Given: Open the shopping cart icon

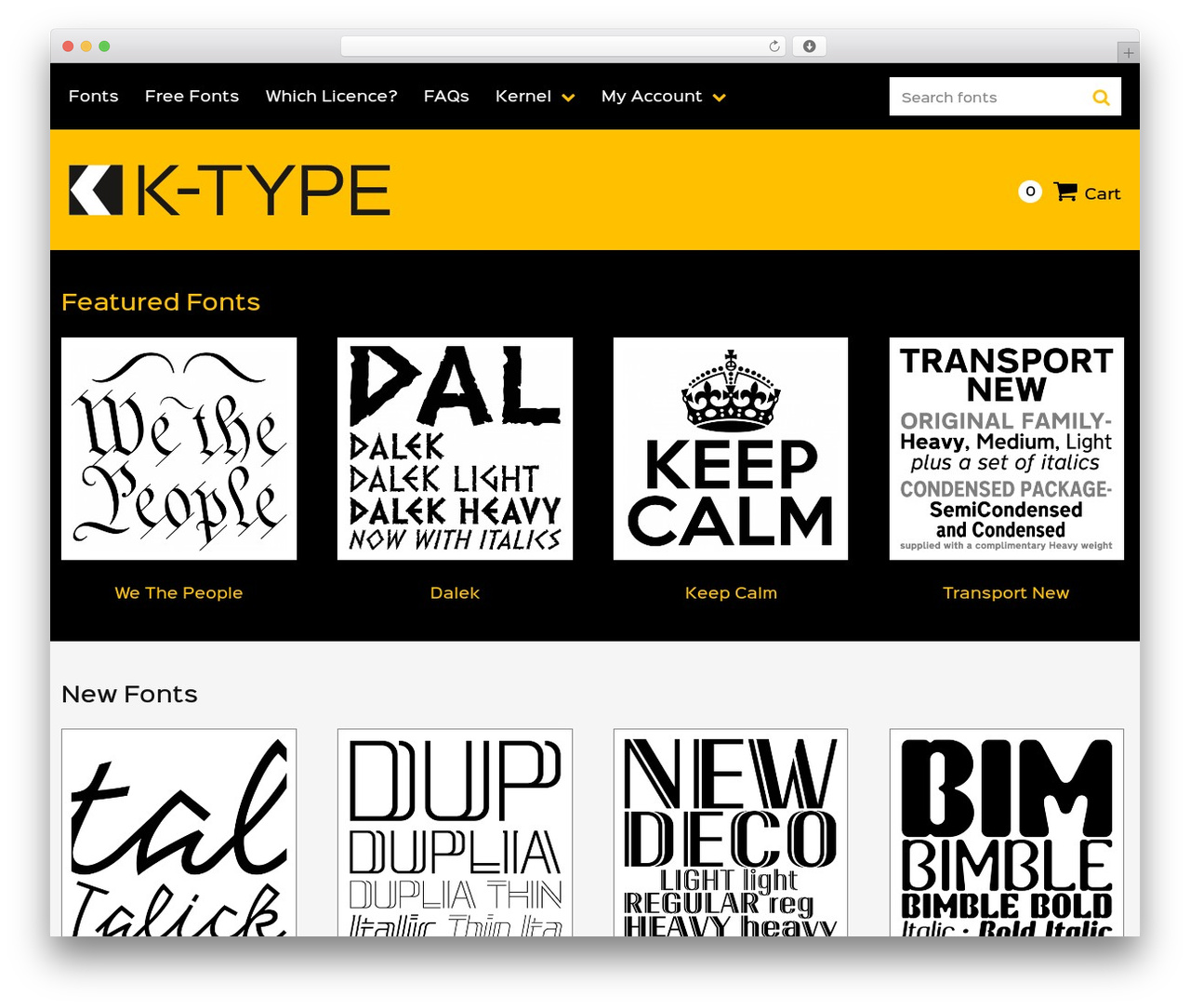Looking at the screenshot, I should click(1065, 192).
